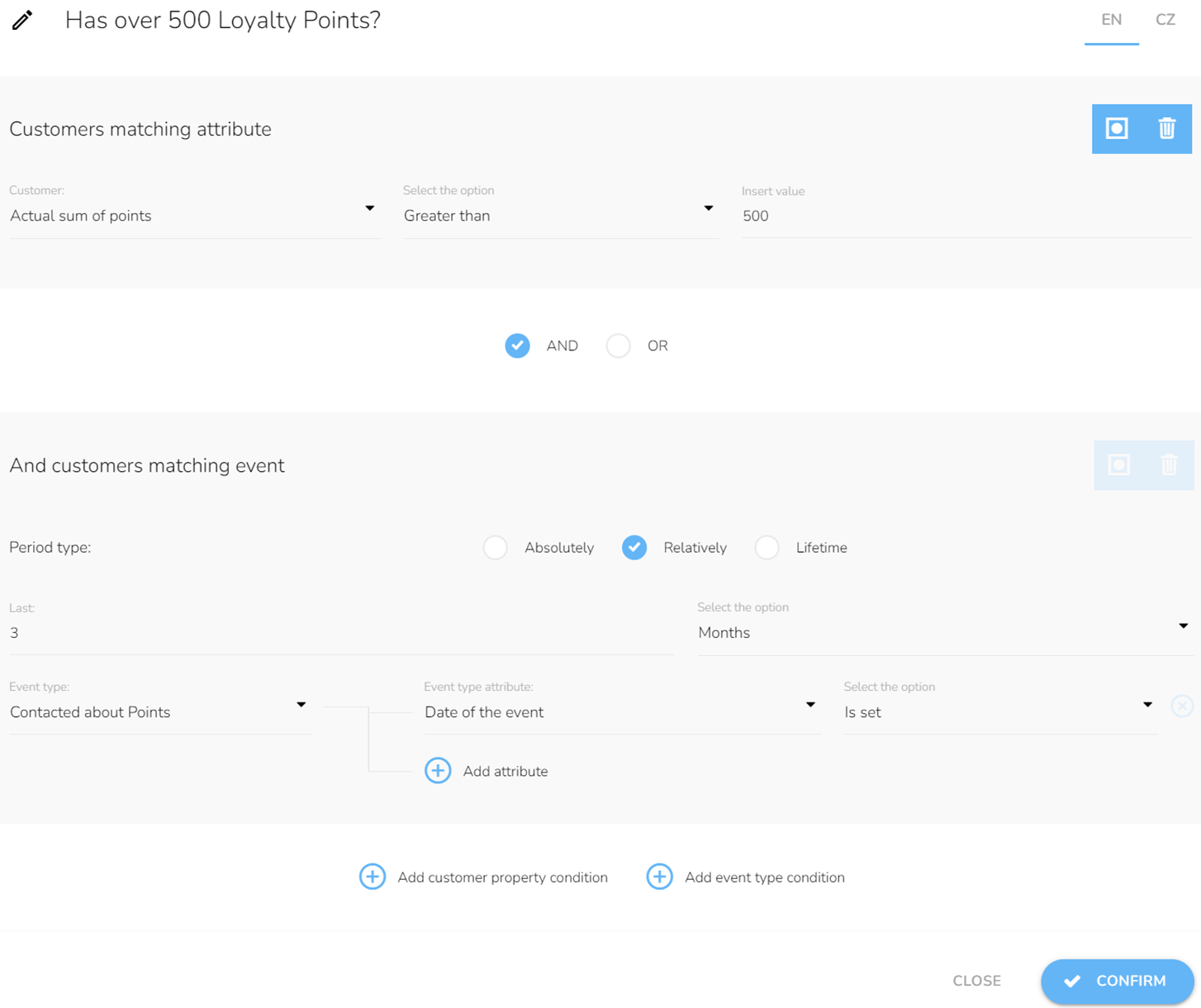Click the CONFIRM button
Screen dimensions: 1201x1008
(x=1117, y=982)
